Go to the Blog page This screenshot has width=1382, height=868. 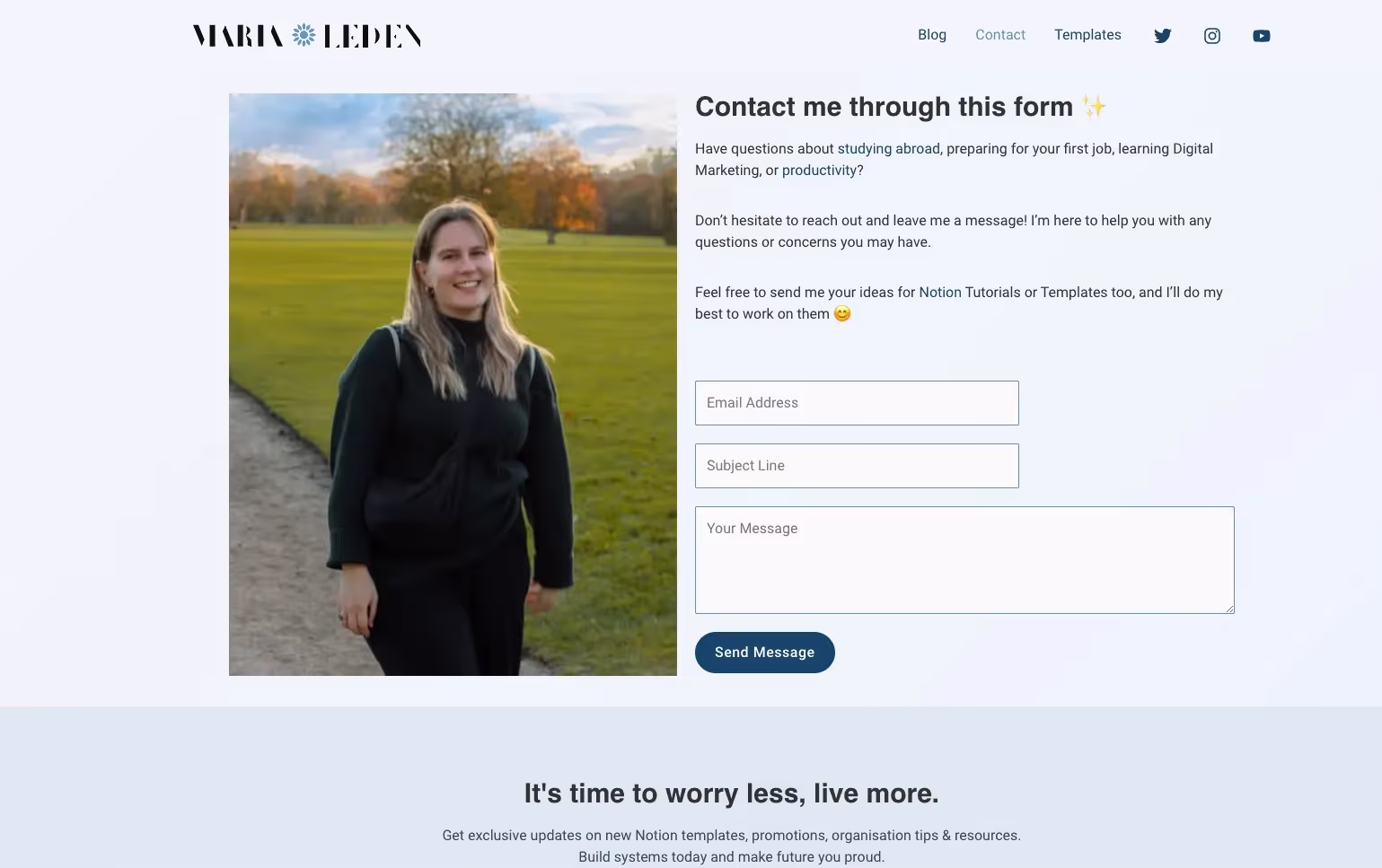(x=932, y=35)
